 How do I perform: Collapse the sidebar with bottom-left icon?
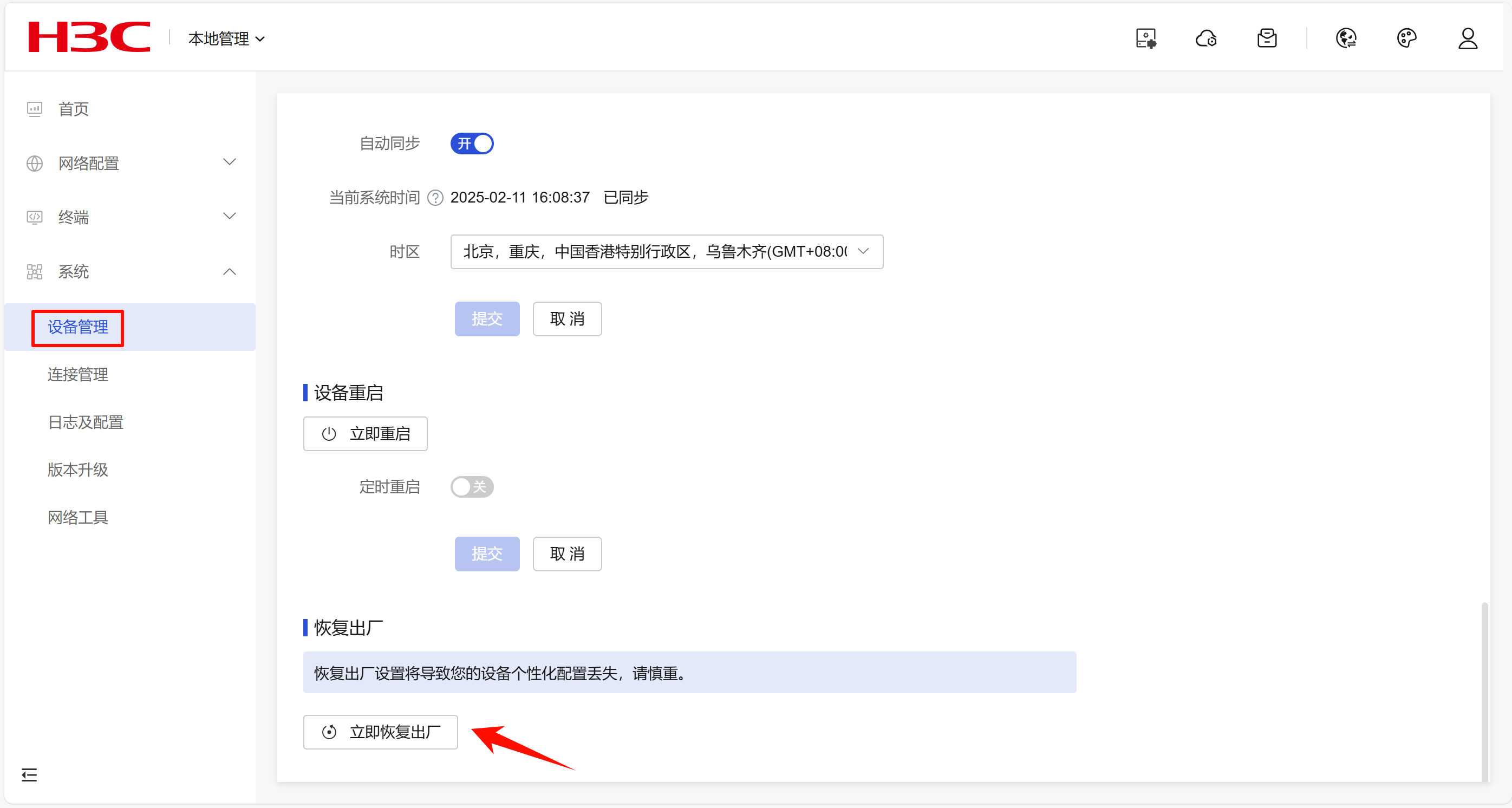point(29,774)
